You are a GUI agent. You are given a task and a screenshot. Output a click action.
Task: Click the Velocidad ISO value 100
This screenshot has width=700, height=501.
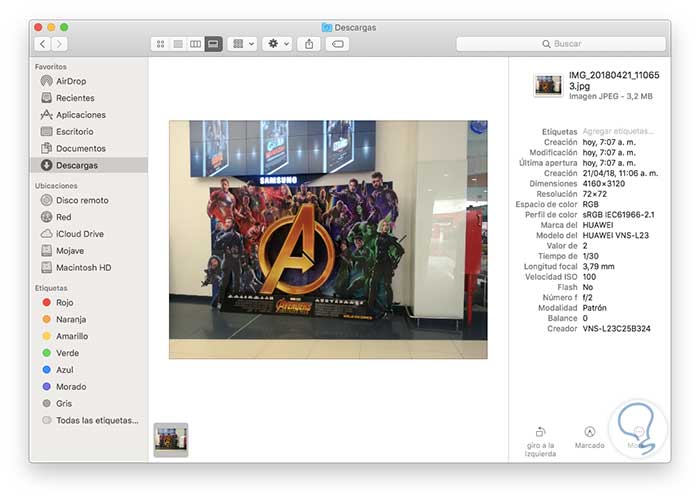pos(589,277)
